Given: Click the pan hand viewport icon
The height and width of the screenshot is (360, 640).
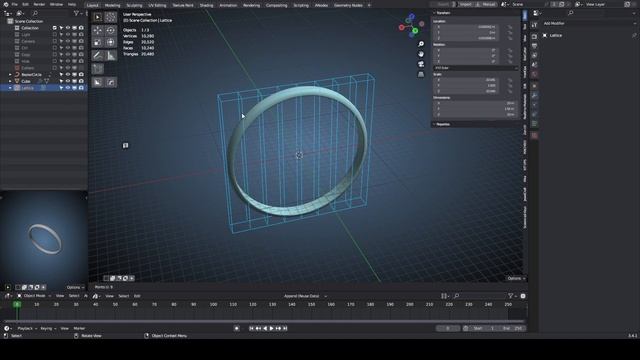Looking at the screenshot, I should 421,54.
